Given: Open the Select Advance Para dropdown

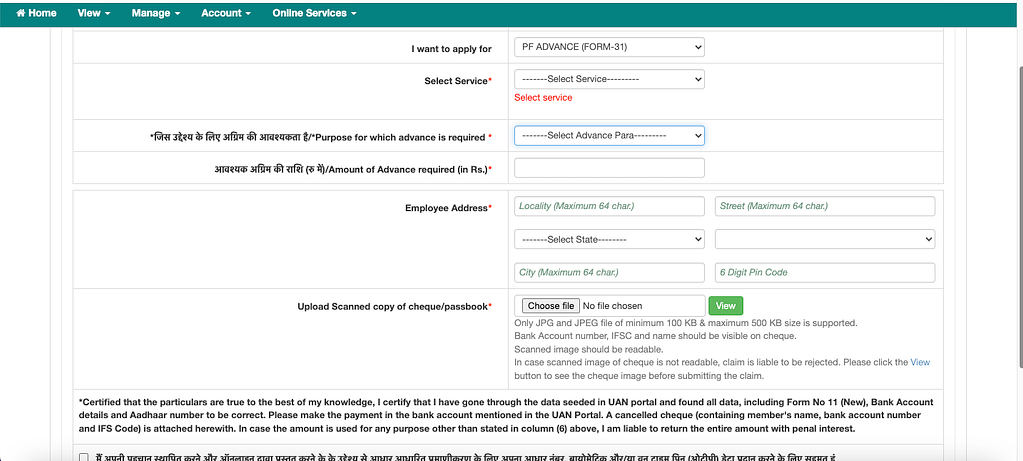Looking at the screenshot, I should [x=609, y=136].
